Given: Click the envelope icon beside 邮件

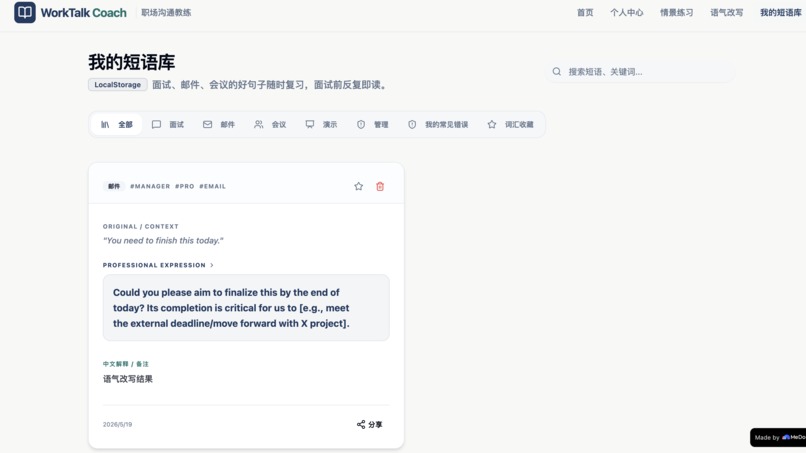Looking at the screenshot, I should pos(207,124).
